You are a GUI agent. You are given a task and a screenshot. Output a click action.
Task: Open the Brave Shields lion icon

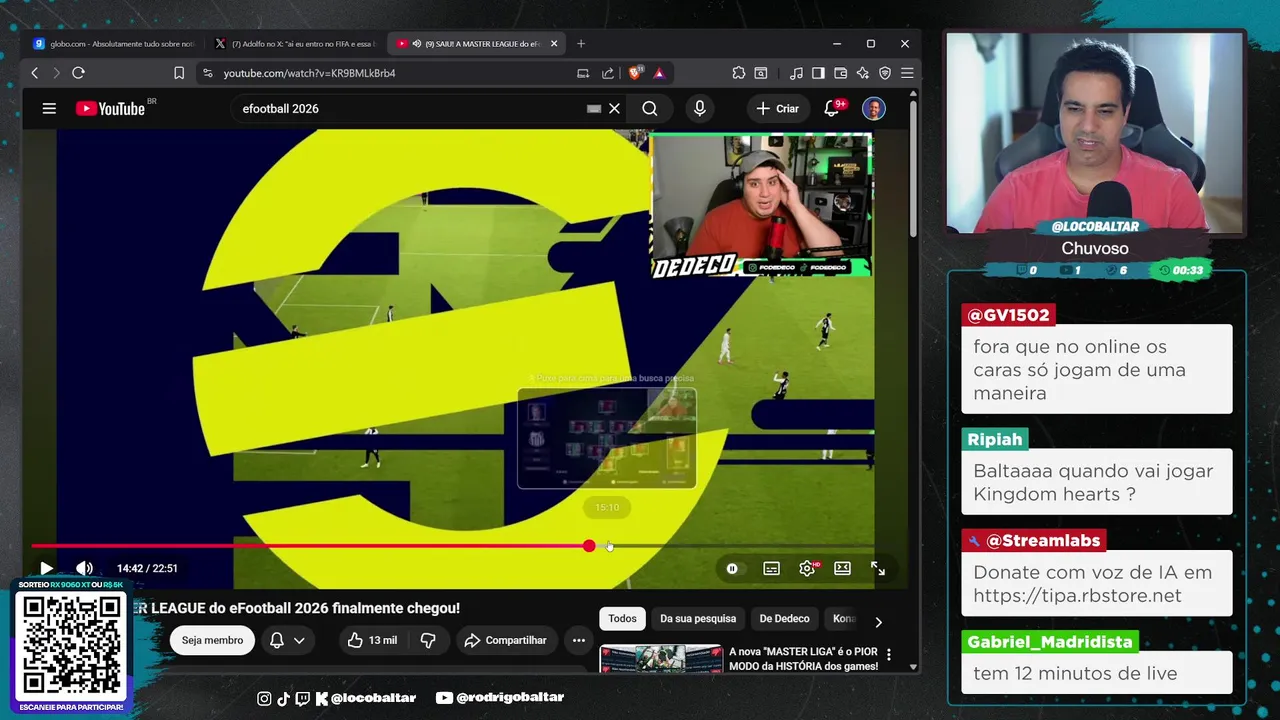634,73
